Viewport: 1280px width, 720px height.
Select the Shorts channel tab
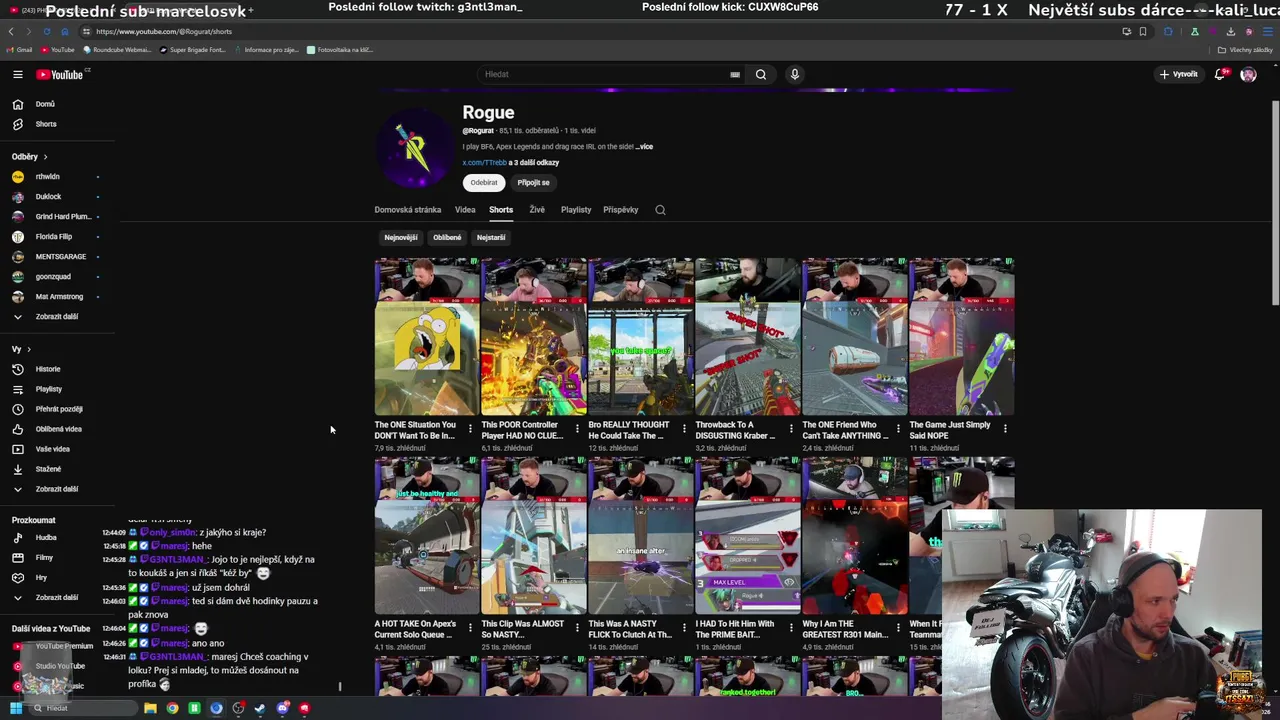point(501,210)
